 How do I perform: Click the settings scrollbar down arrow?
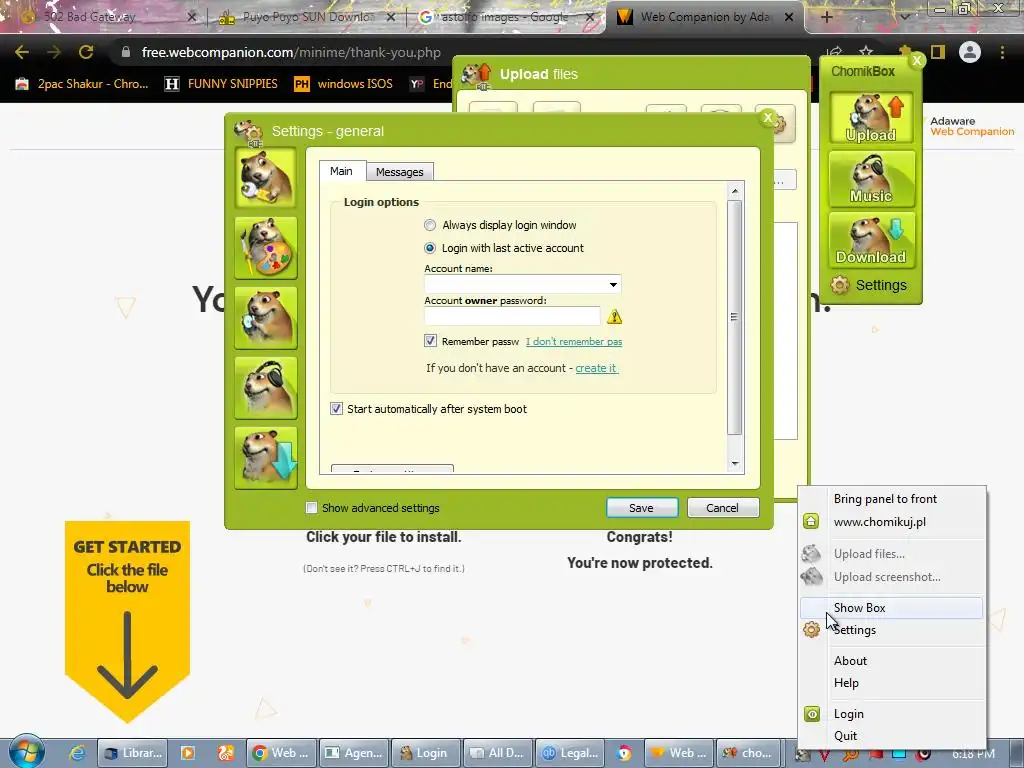coord(735,463)
